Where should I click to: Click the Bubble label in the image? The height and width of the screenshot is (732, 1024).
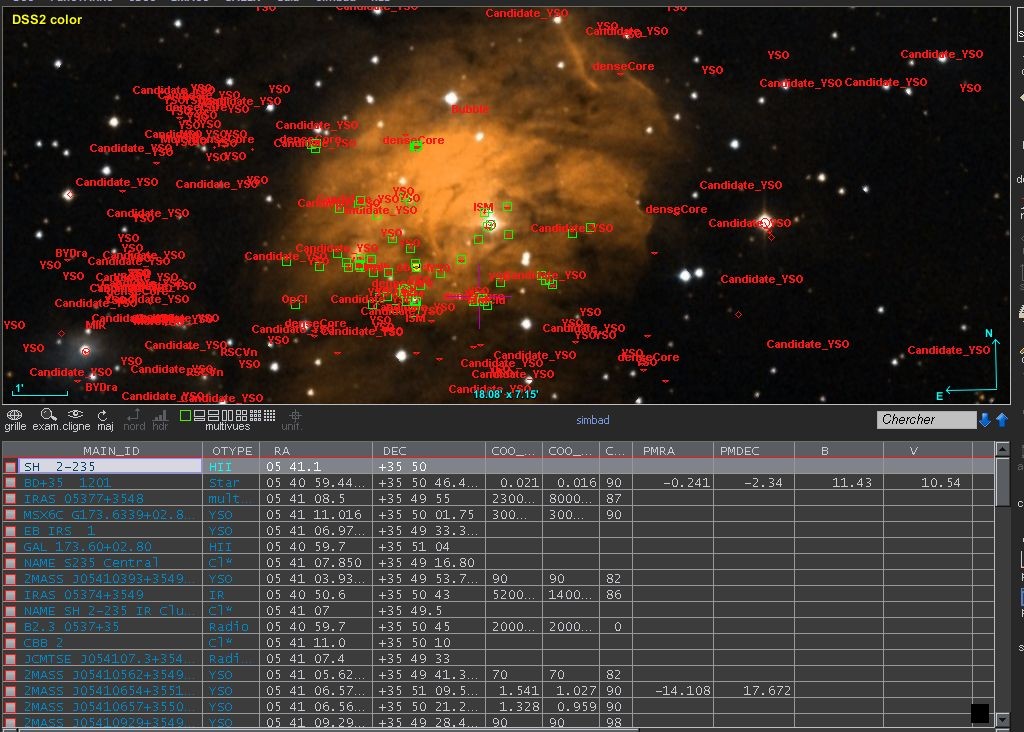(470, 109)
